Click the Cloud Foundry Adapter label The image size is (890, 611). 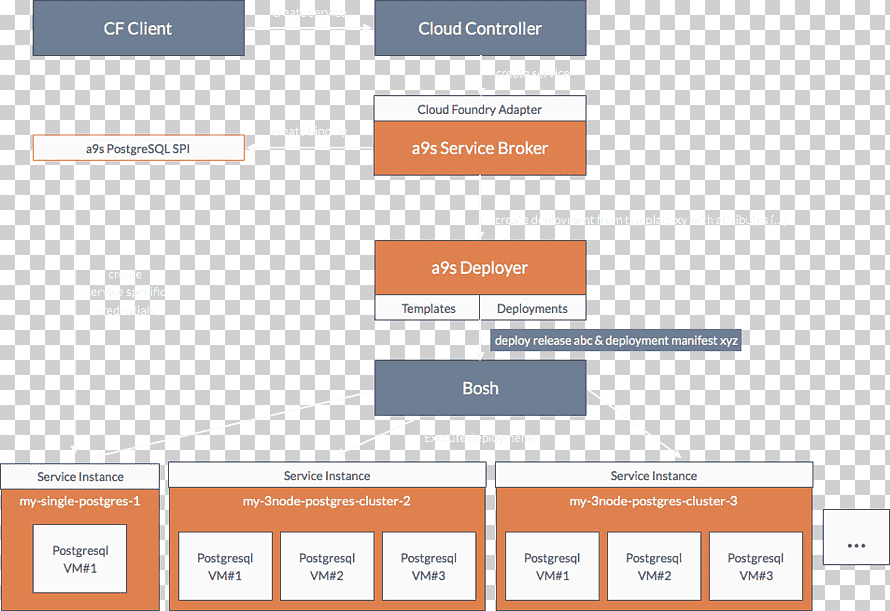point(480,109)
